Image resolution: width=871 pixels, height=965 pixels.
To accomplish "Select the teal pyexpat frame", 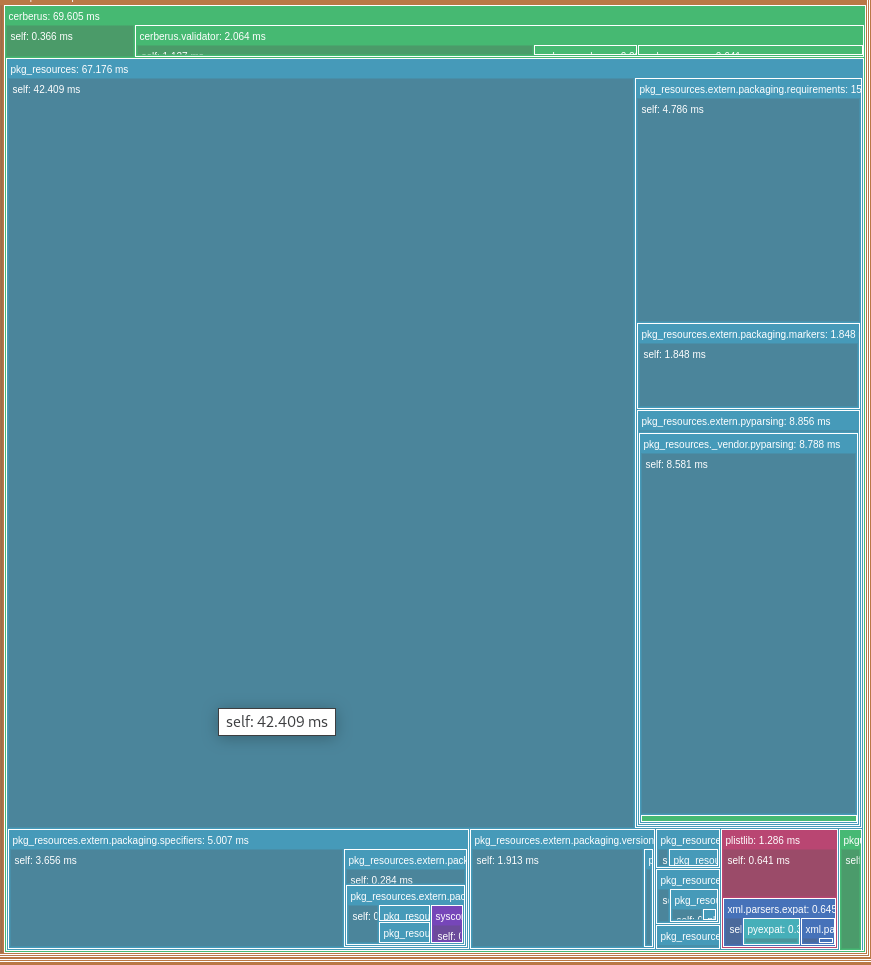I will (x=772, y=929).
